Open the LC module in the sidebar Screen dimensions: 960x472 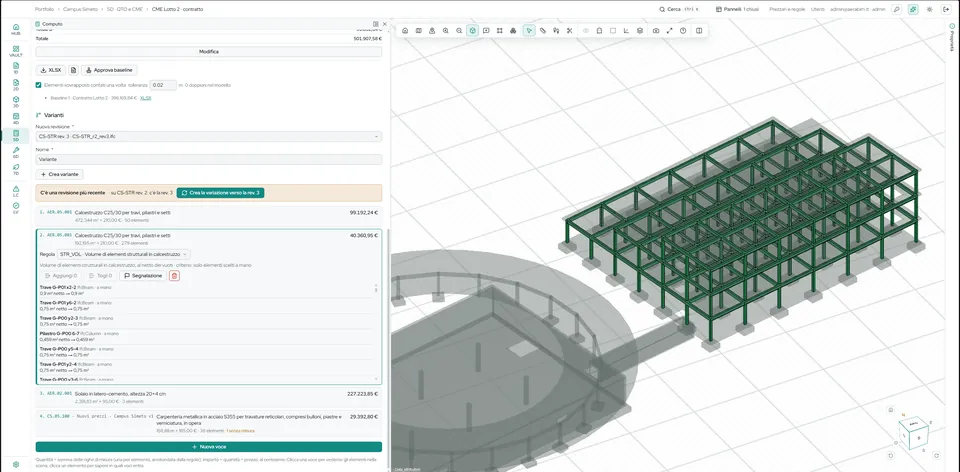click(16, 190)
